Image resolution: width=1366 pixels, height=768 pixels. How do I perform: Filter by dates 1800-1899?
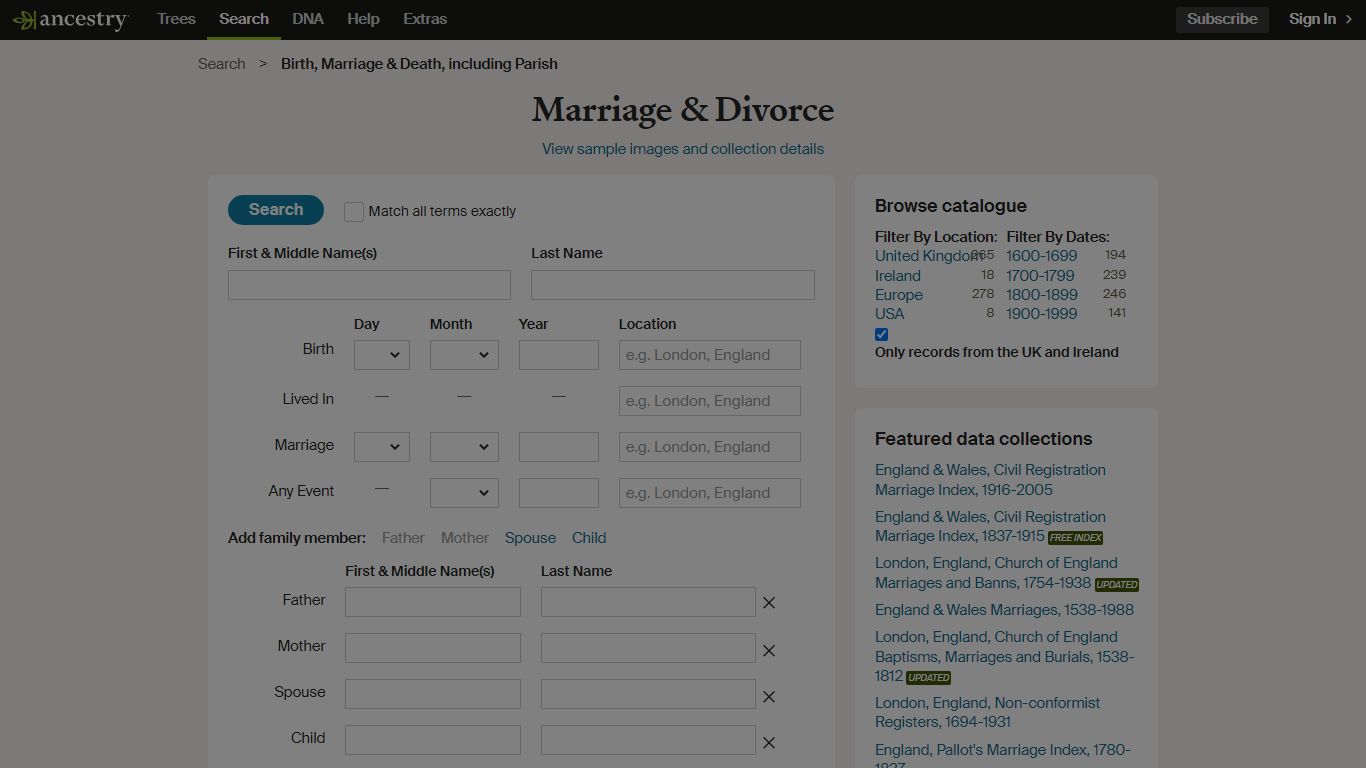[1042, 295]
